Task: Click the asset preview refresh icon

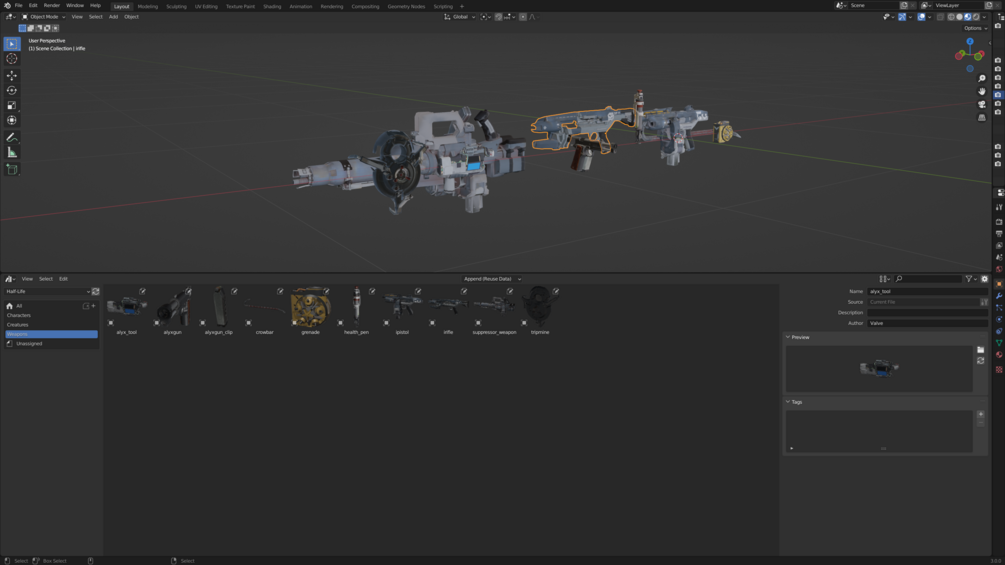Action: point(981,361)
